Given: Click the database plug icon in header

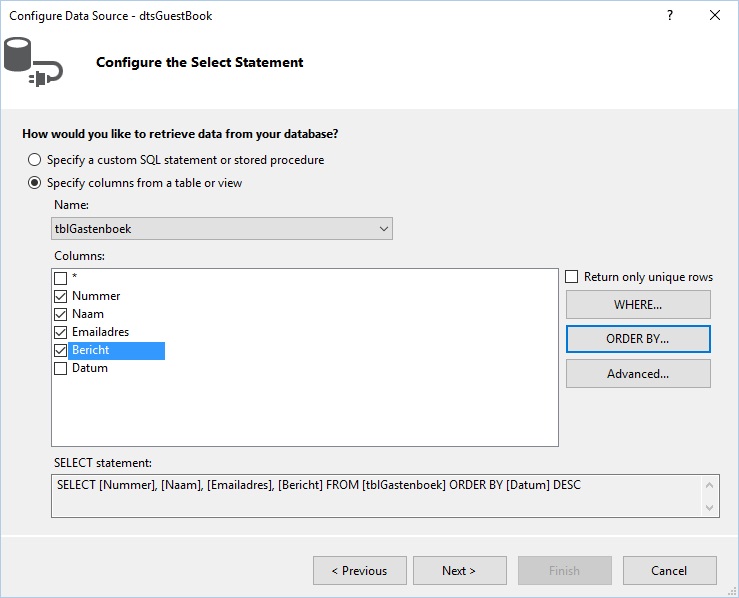Looking at the screenshot, I should [33, 62].
